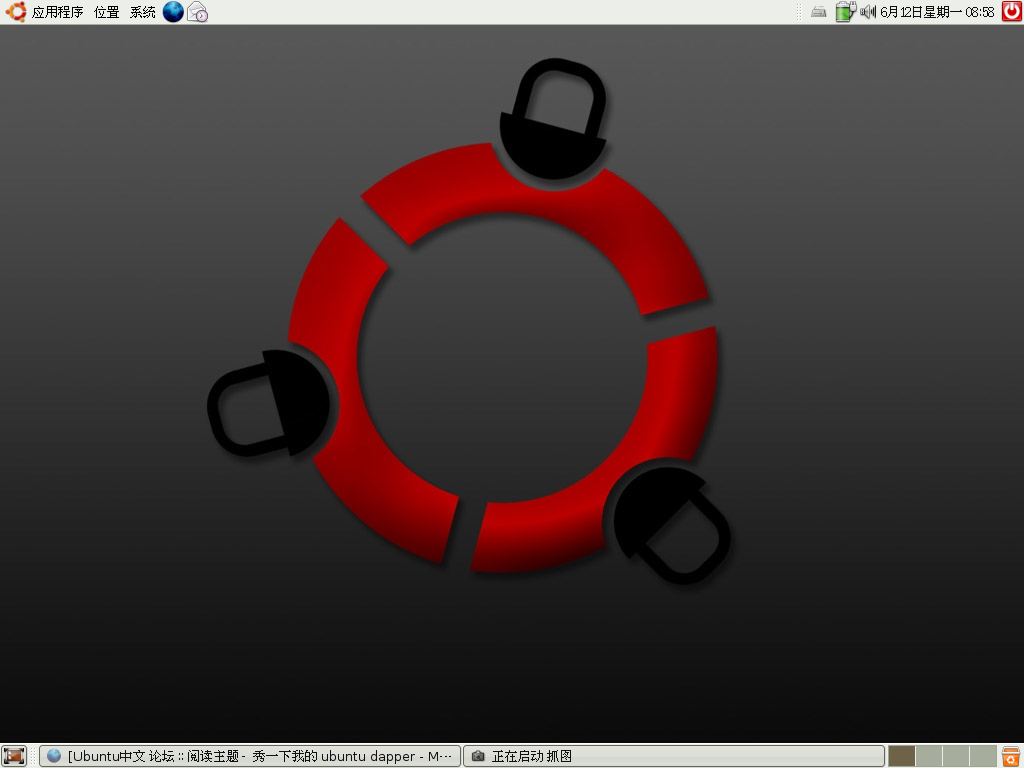Launch the web browser globe icon
Image resolution: width=1024 pixels, height=768 pixels.
point(173,12)
